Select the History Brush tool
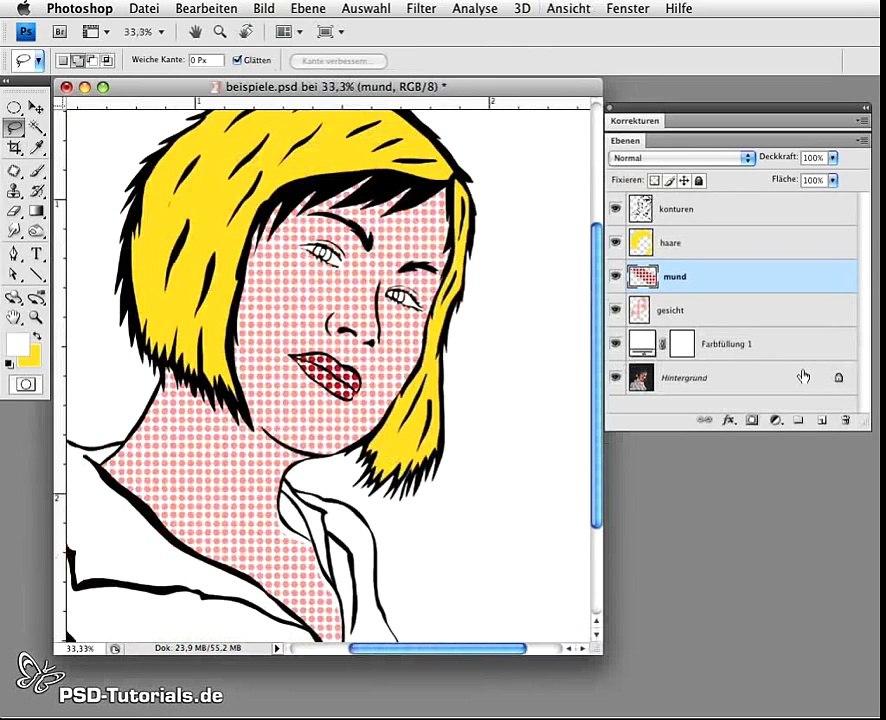This screenshot has height=720, width=886. 36,191
